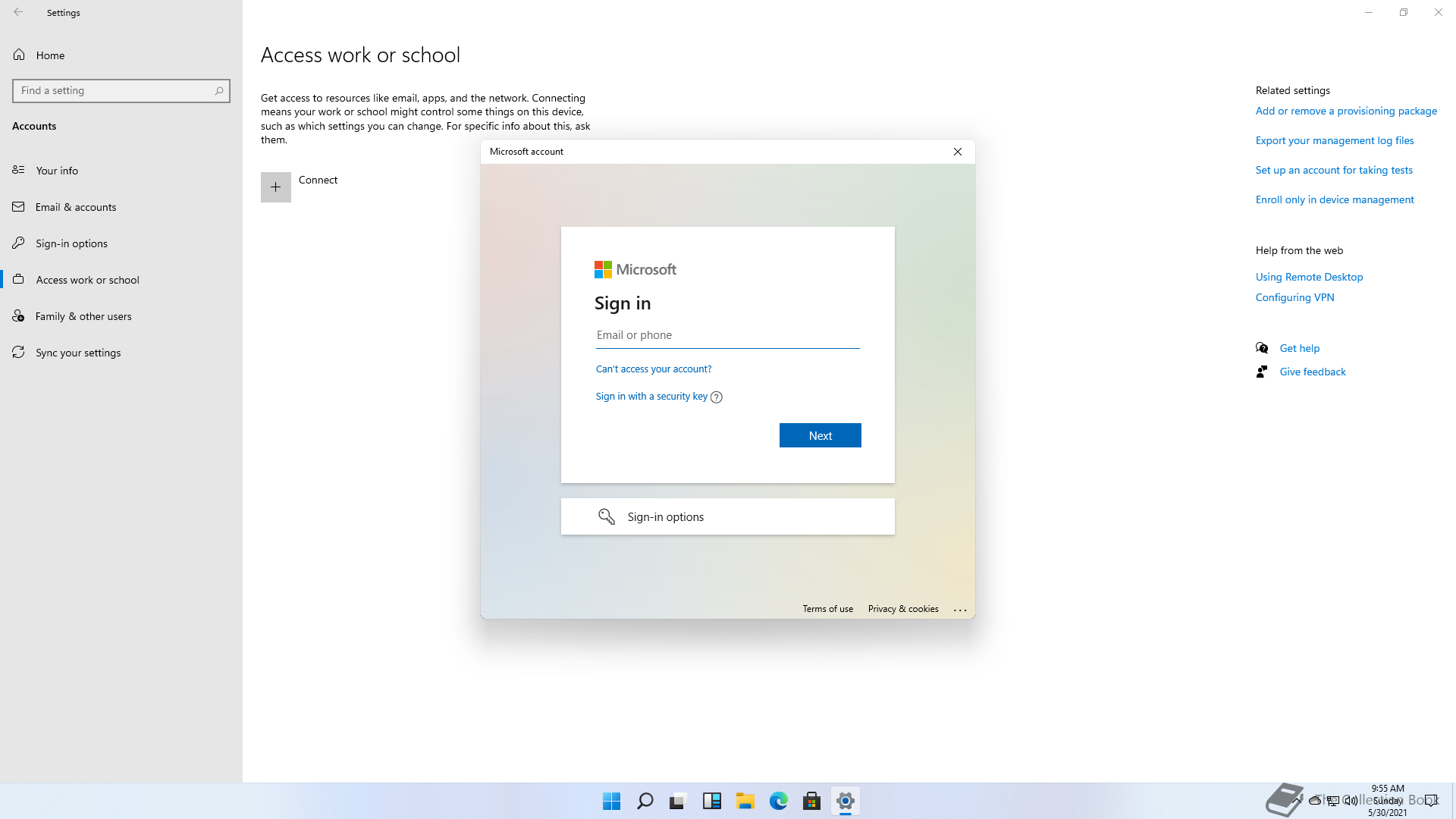1456x819 pixels.
Task: Open Enroll only in device management
Action: [1334, 199]
